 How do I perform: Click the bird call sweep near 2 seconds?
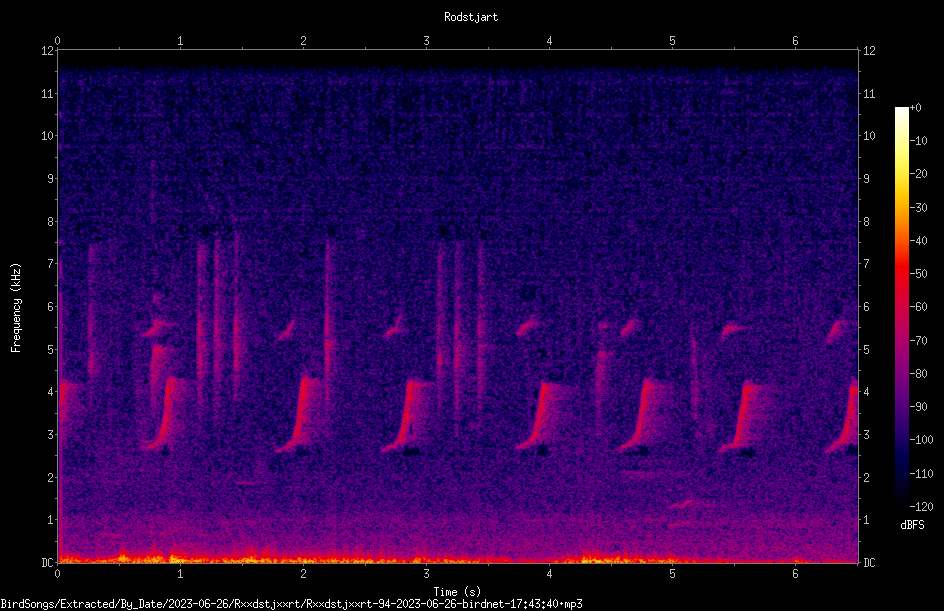click(x=299, y=415)
